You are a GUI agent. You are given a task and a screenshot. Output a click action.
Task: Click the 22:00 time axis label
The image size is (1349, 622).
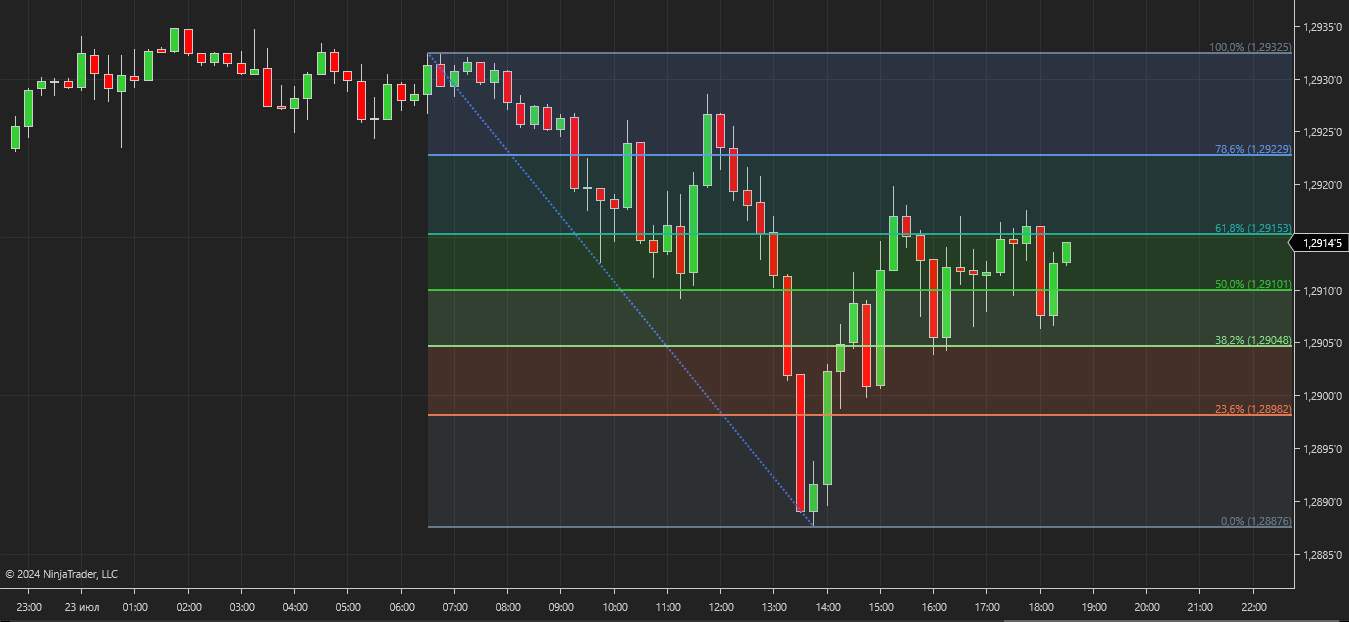click(x=1252, y=607)
